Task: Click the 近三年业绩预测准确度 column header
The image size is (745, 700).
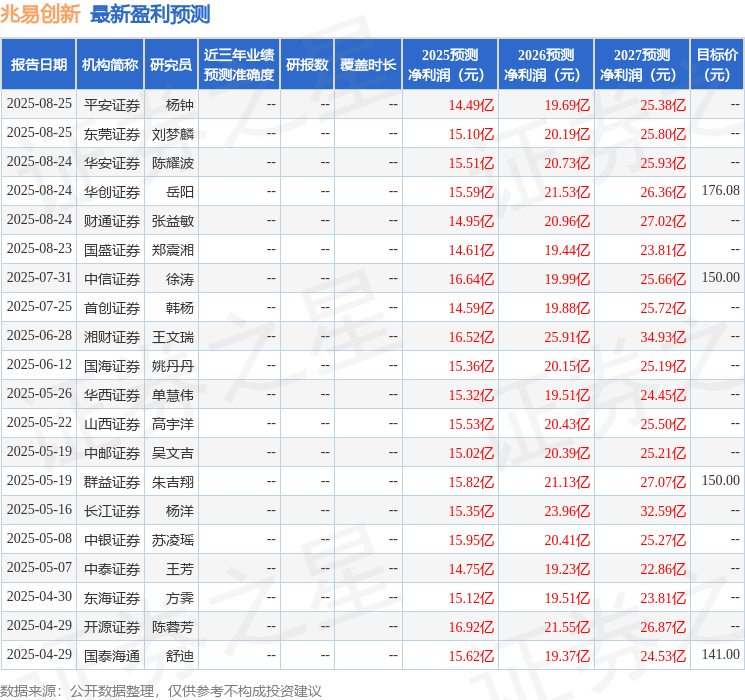Action: click(x=239, y=65)
